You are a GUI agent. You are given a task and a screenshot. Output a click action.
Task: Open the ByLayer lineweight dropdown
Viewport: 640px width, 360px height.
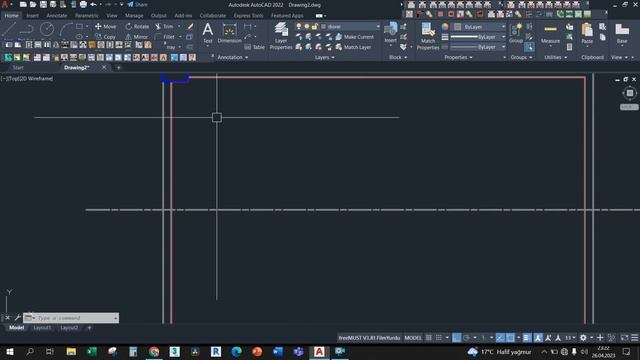pos(478,37)
